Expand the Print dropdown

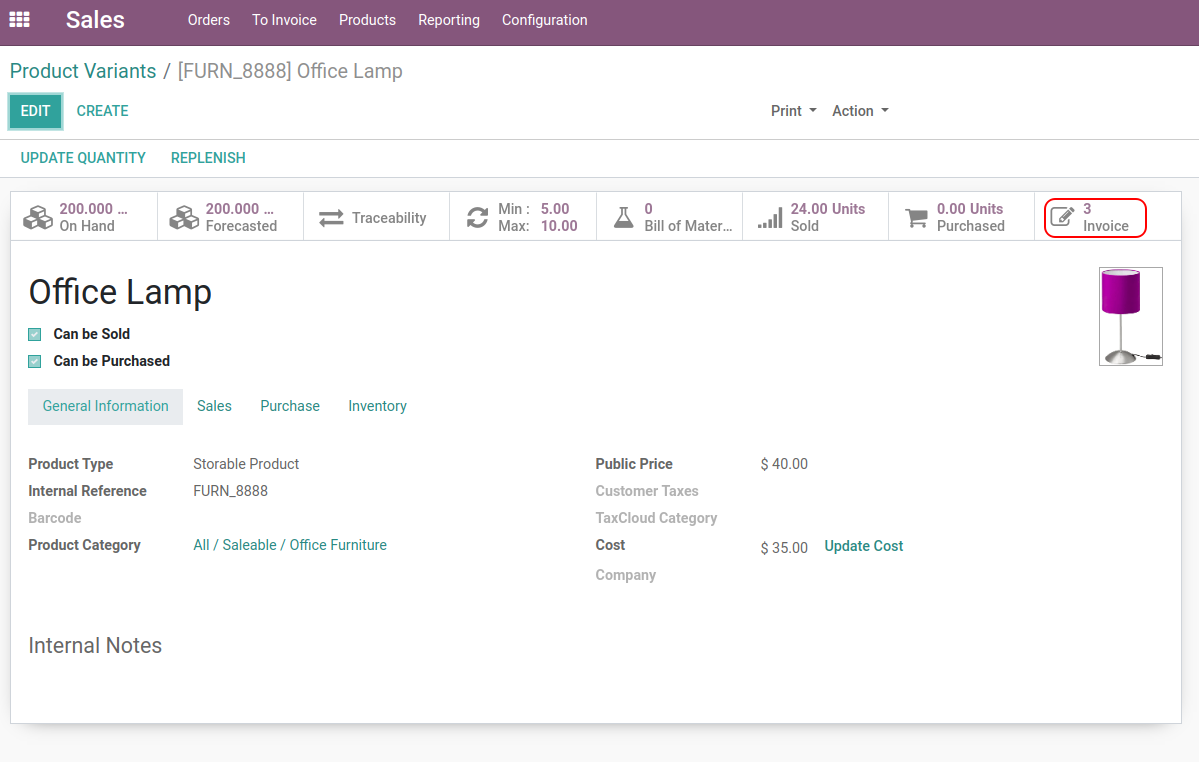[x=793, y=111]
